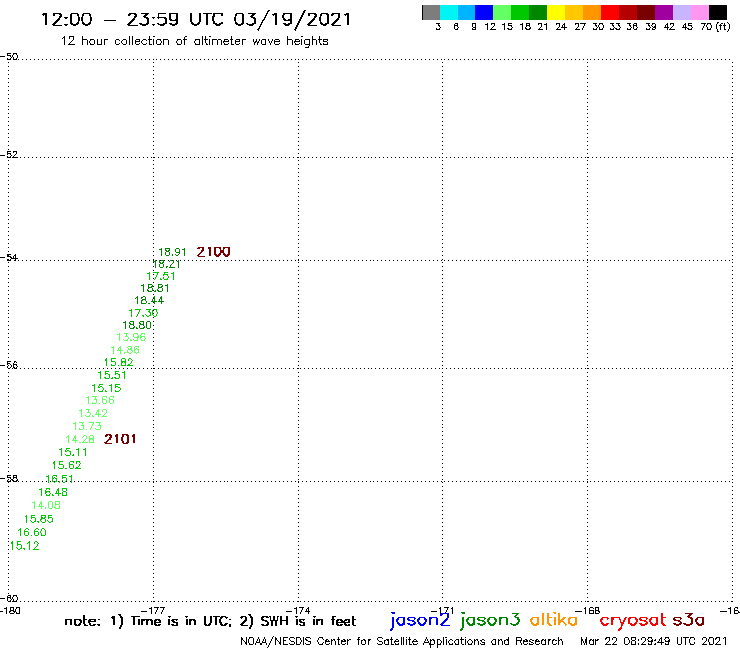Select the 15.51 wave height reading

[x=112, y=375]
